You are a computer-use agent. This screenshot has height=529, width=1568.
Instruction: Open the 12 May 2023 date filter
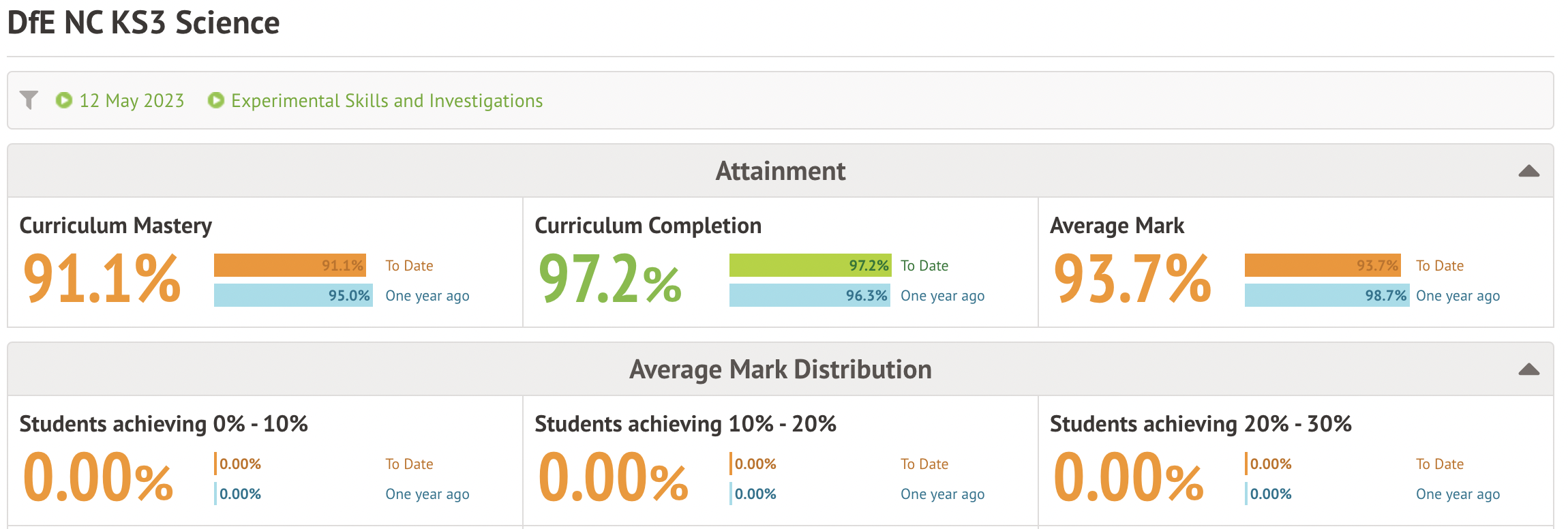click(x=132, y=101)
